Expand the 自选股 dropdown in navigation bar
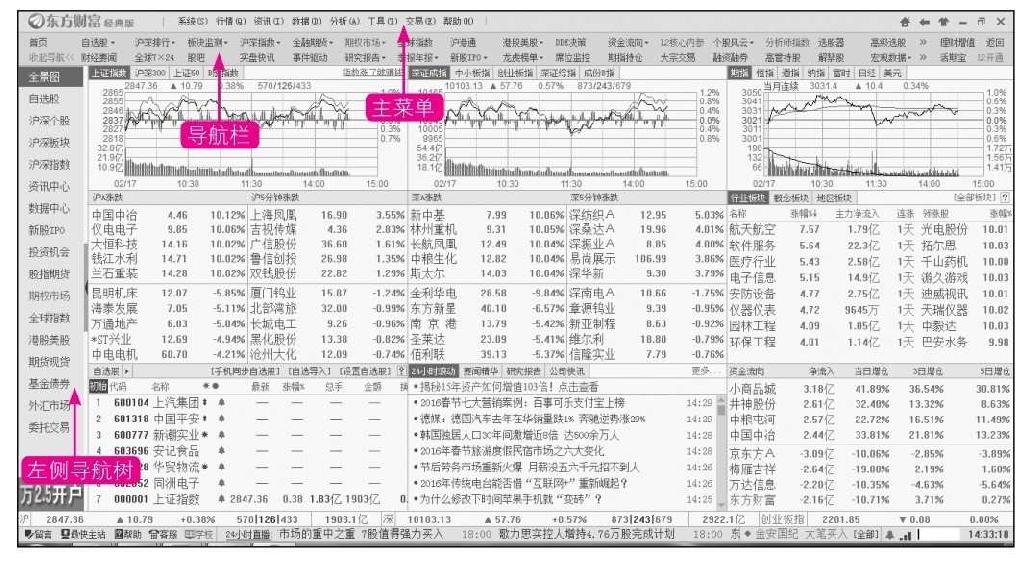The height and width of the screenshot is (567, 1030). (99, 43)
